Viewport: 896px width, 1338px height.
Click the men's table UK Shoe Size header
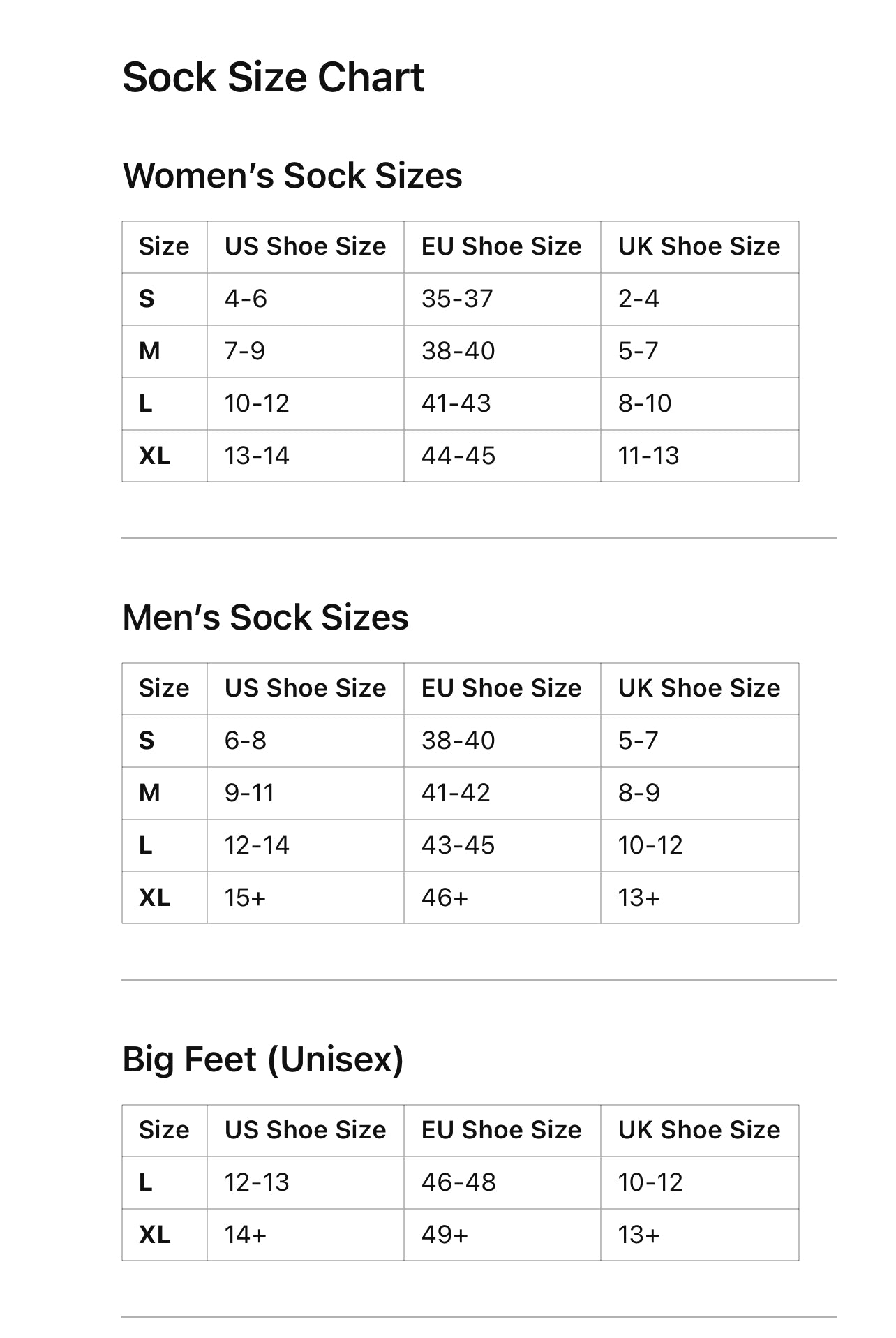[x=699, y=688]
